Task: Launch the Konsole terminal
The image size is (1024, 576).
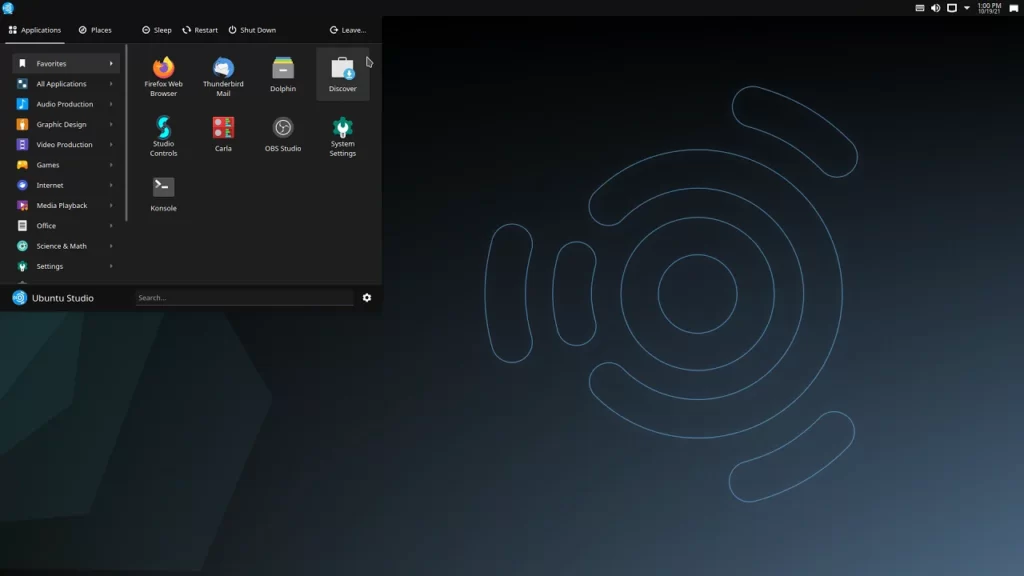Action: pos(163,194)
